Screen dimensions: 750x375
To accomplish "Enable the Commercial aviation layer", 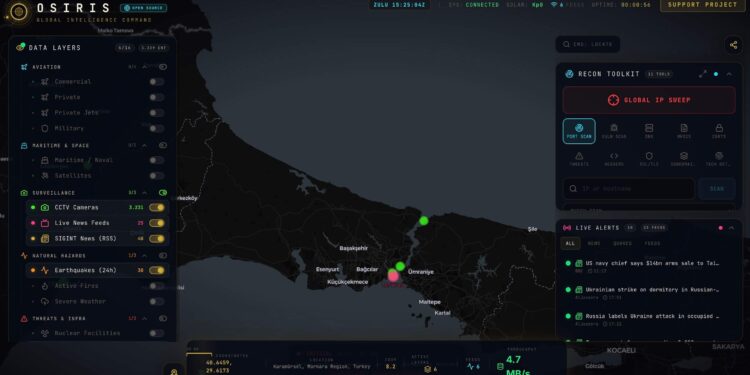I will [x=156, y=82].
